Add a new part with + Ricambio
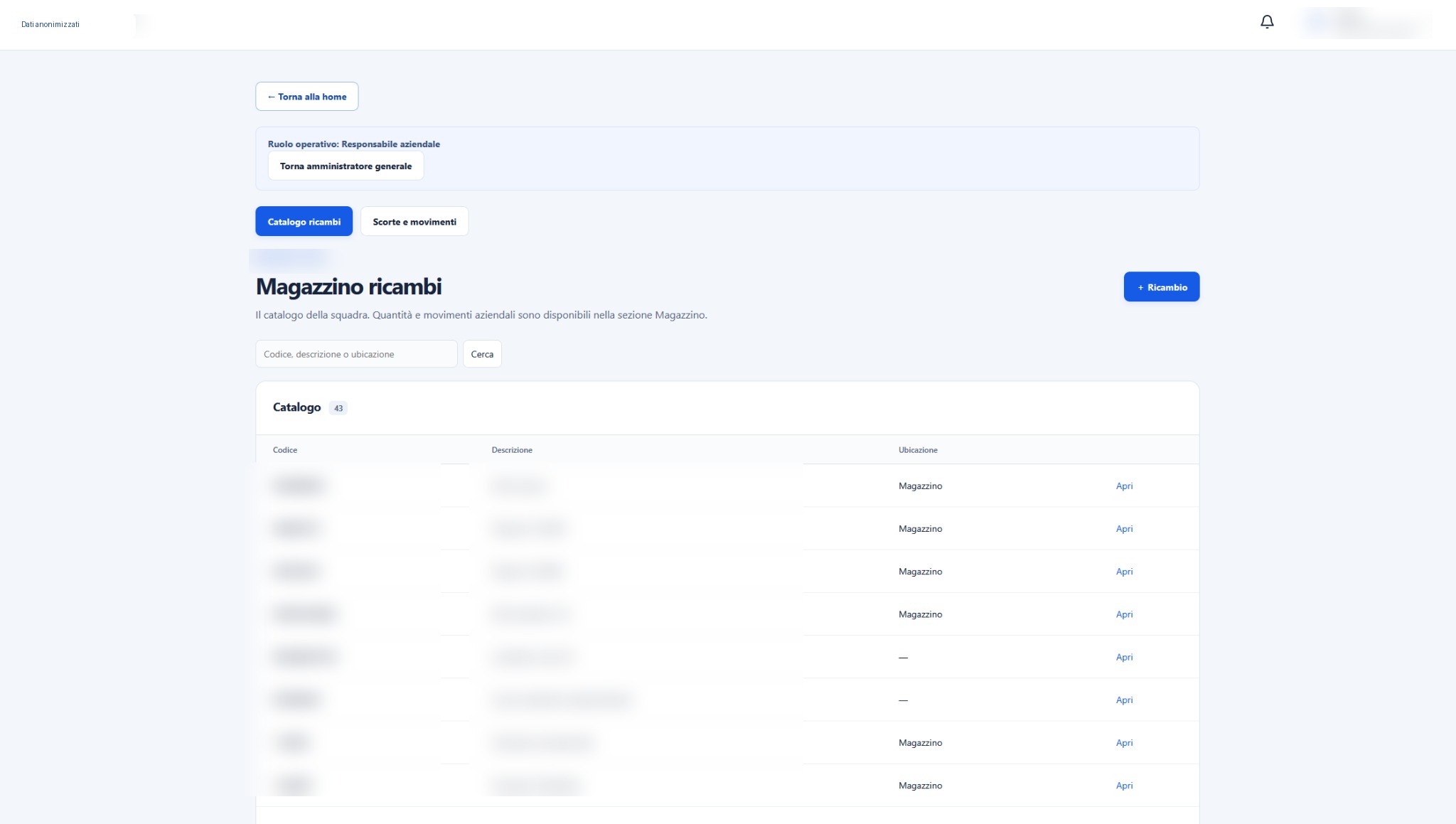1456x824 pixels. [1162, 287]
